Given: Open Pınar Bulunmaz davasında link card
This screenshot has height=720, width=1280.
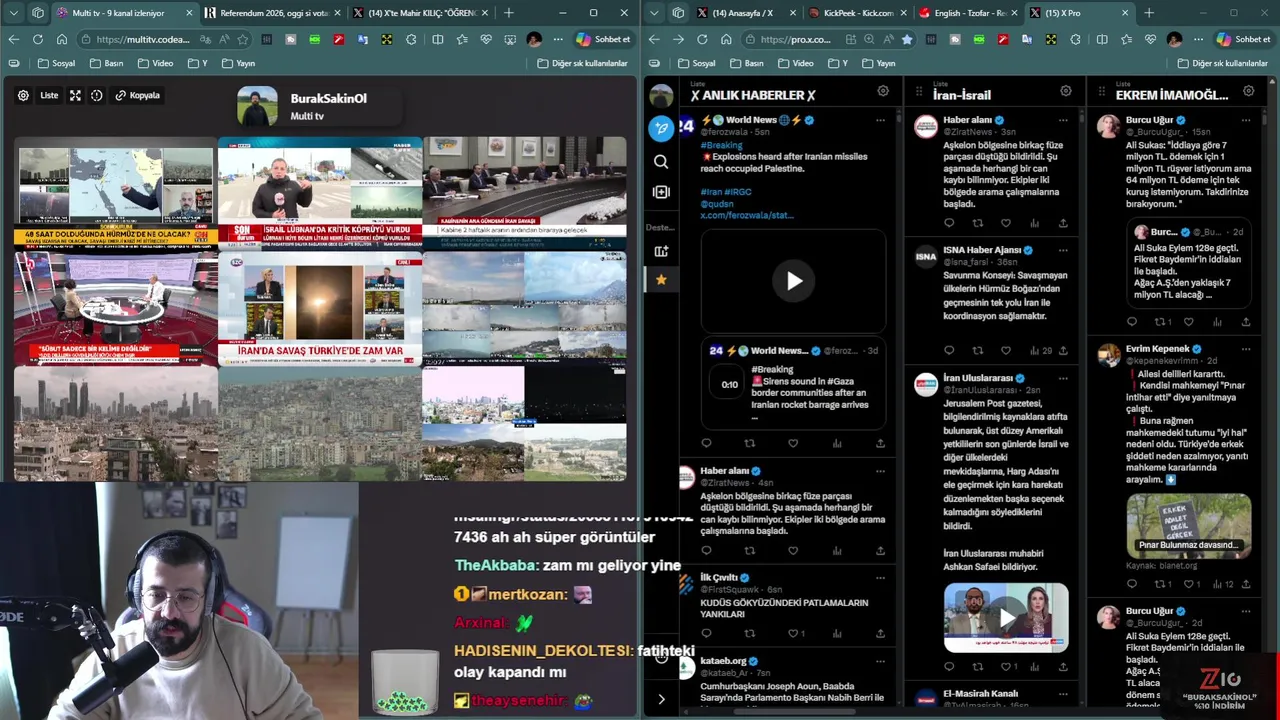Looking at the screenshot, I should pyautogui.click(x=1189, y=525).
